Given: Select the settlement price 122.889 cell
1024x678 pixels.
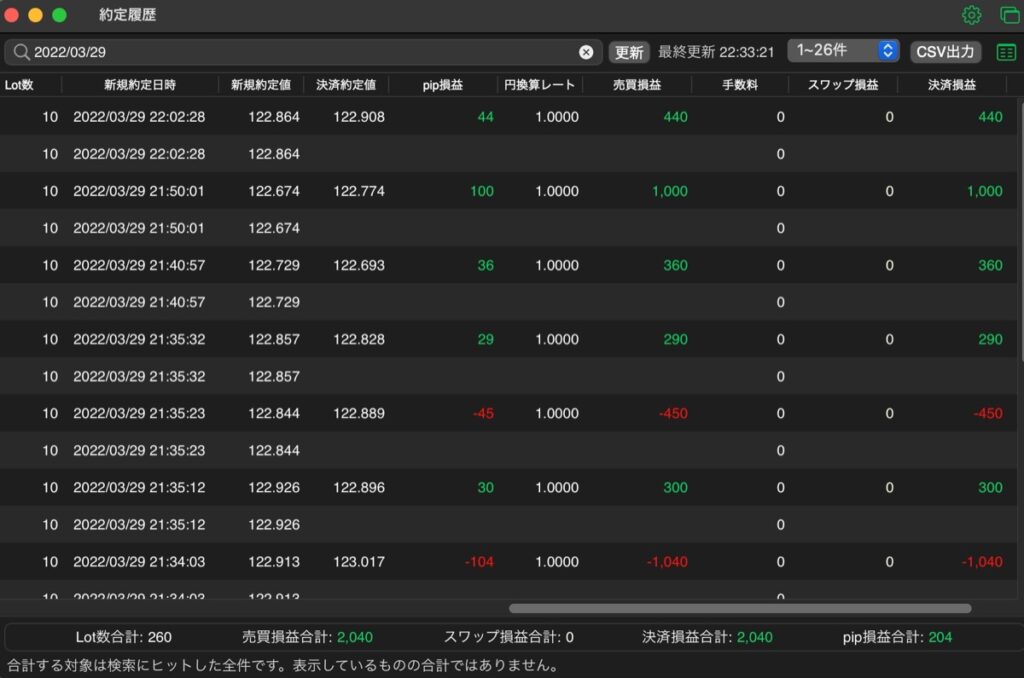Looking at the screenshot, I should [x=359, y=413].
